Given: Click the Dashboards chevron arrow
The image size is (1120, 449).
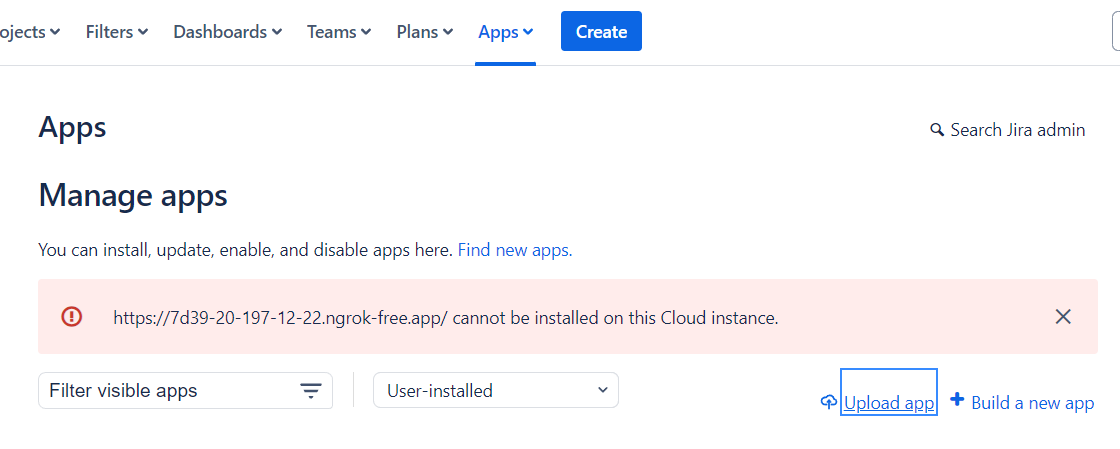Looking at the screenshot, I should [277, 32].
